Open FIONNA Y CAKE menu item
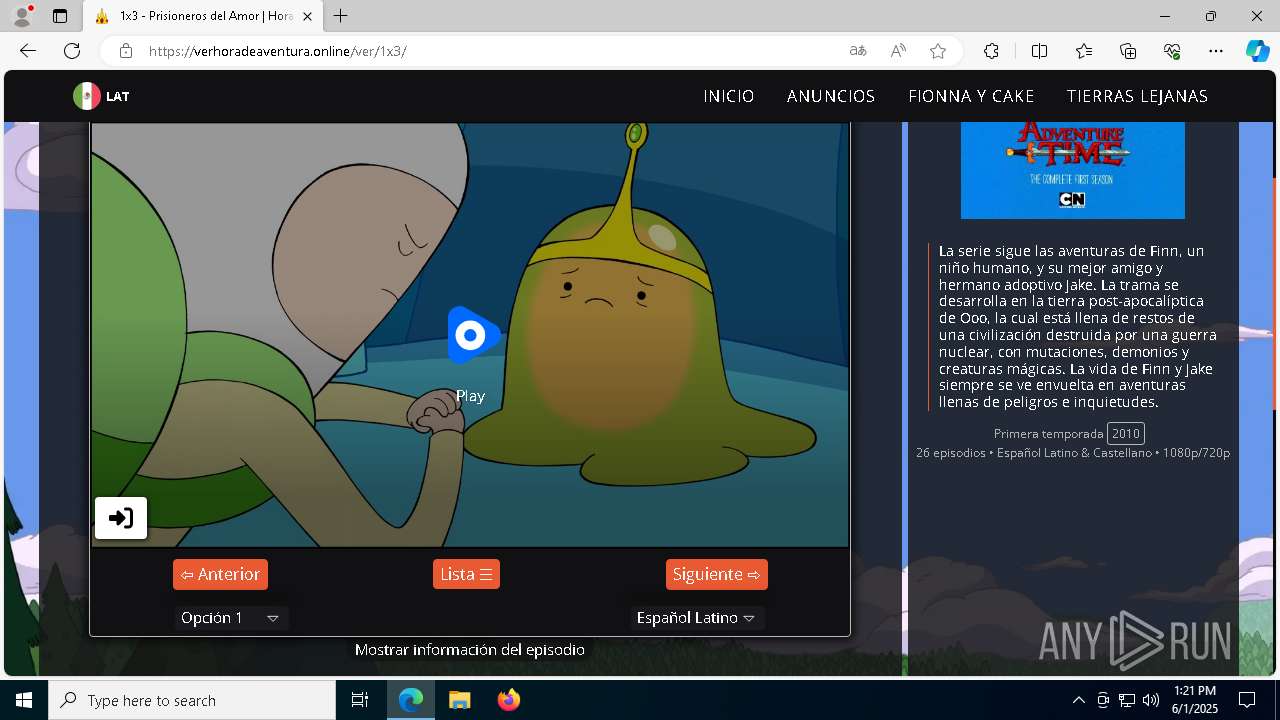 click(971, 96)
